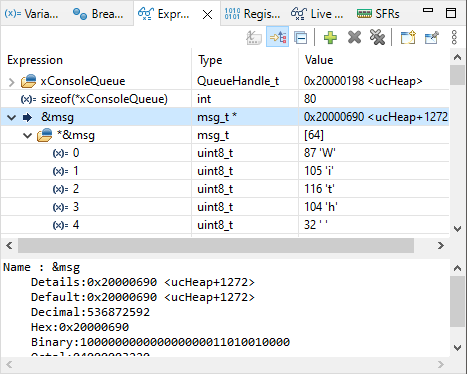Remove all expressions with double X icon

pyautogui.click(x=377, y=37)
